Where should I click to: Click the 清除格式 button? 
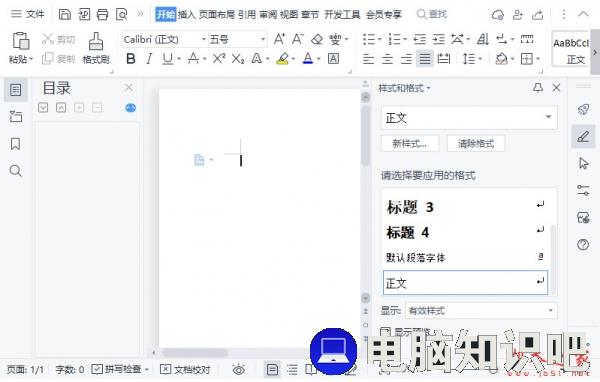pos(476,144)
